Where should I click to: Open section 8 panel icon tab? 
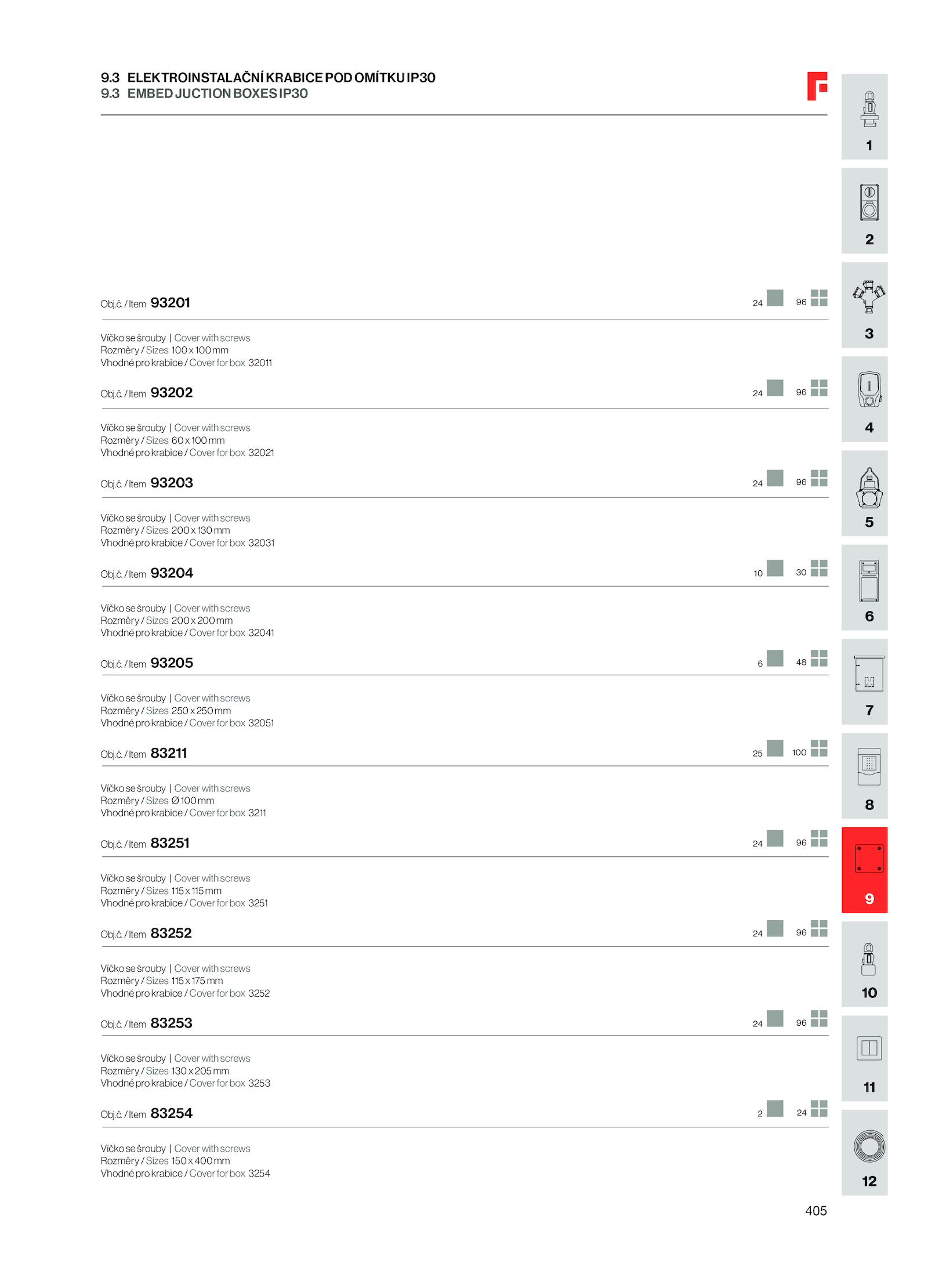[x=864, y=776]
